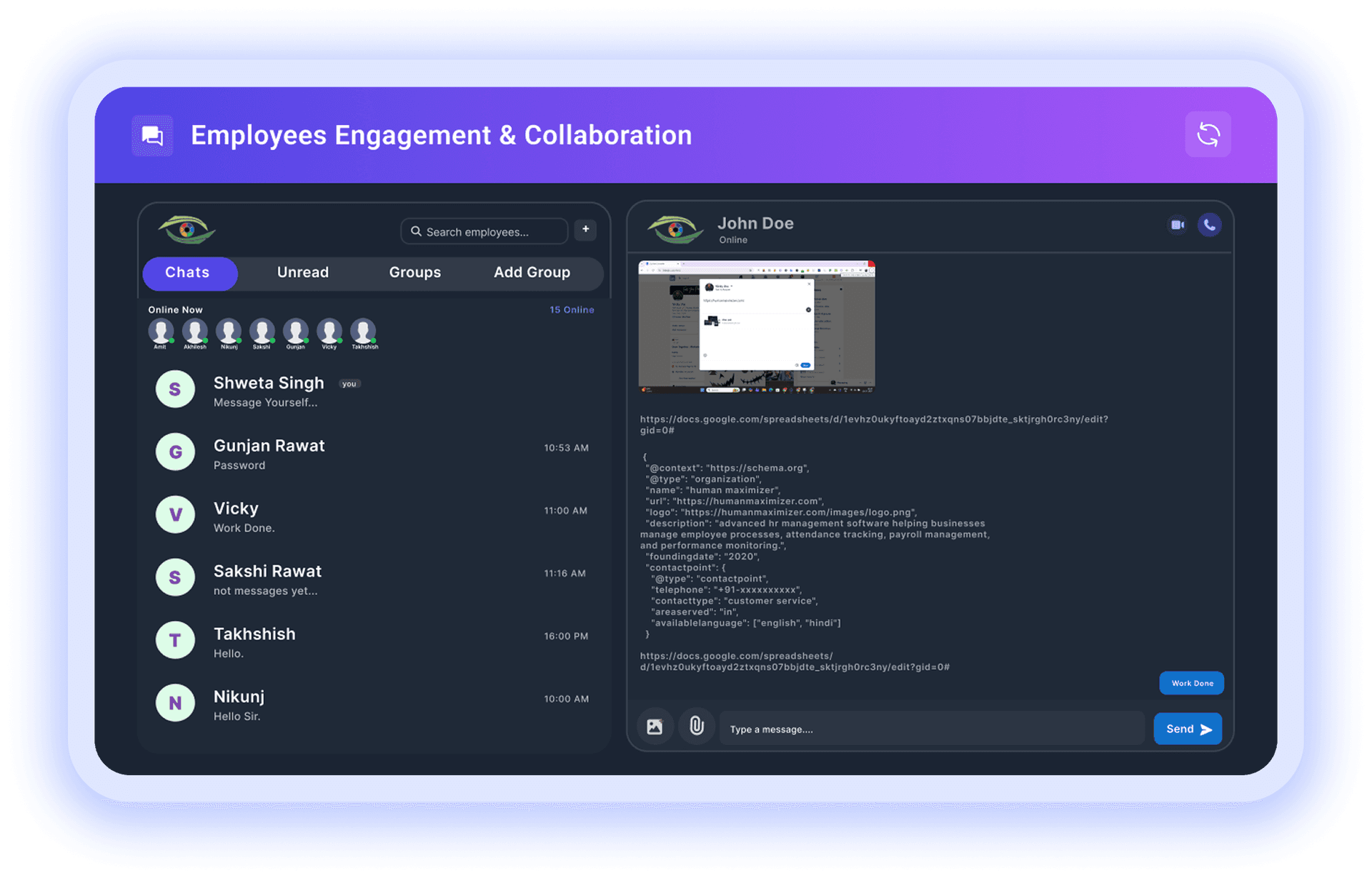This screenshot has width=1372, height=878.
Task: Click the plus icon to start new chat
Action: (x=585, y=229)
